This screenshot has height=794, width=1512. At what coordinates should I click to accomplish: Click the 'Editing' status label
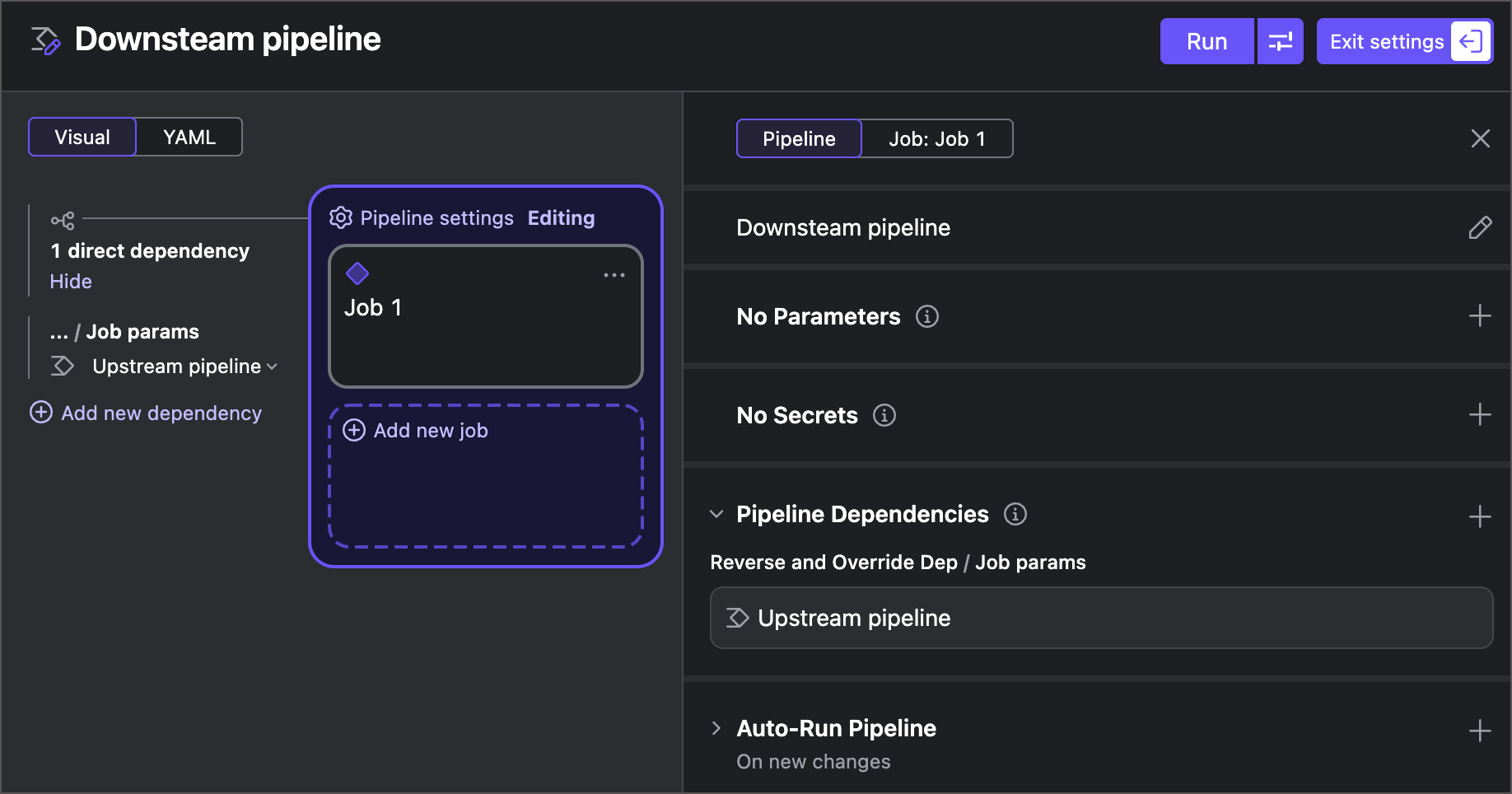coord(561,217)
